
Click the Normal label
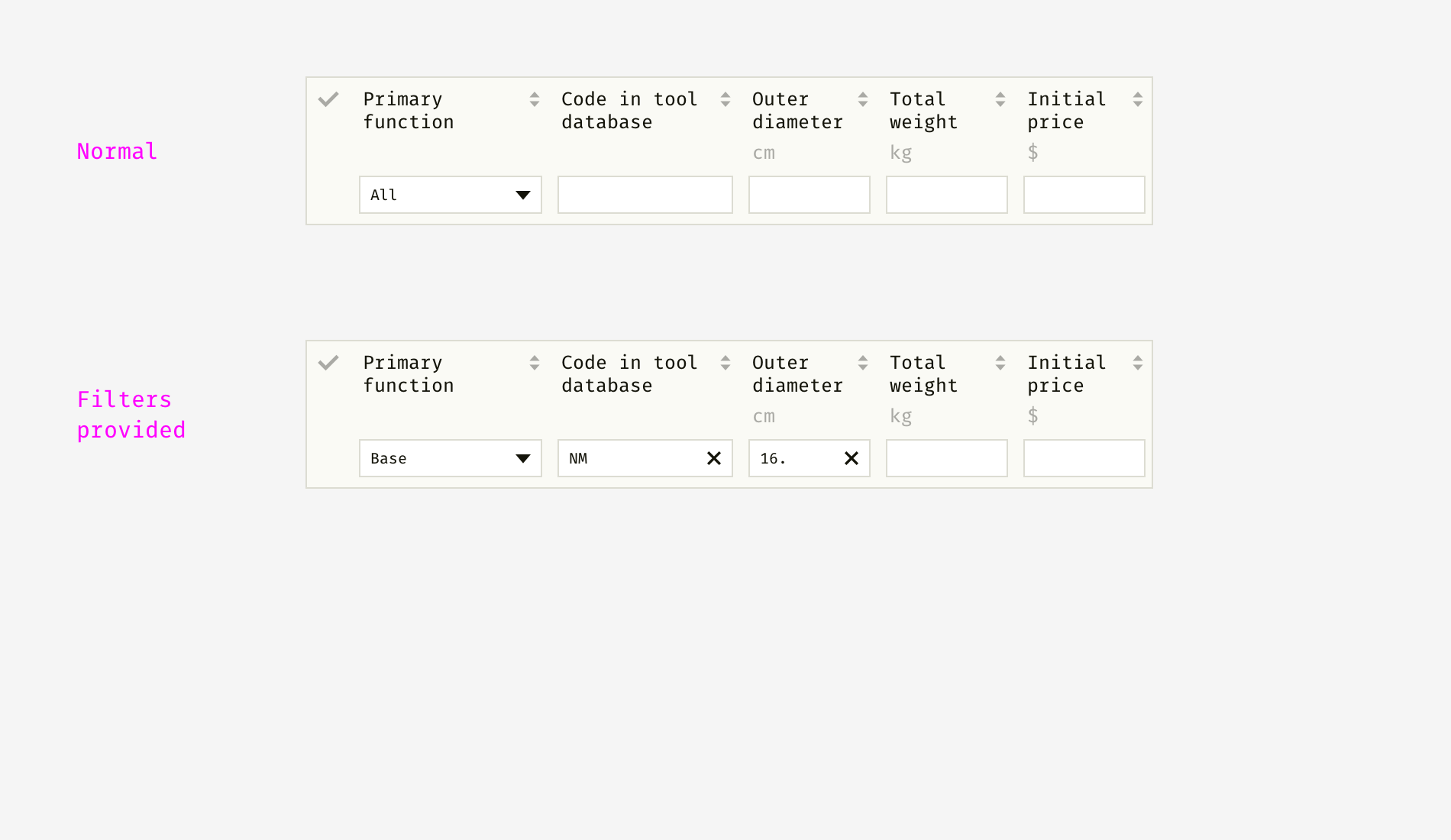tap(116, 151)
